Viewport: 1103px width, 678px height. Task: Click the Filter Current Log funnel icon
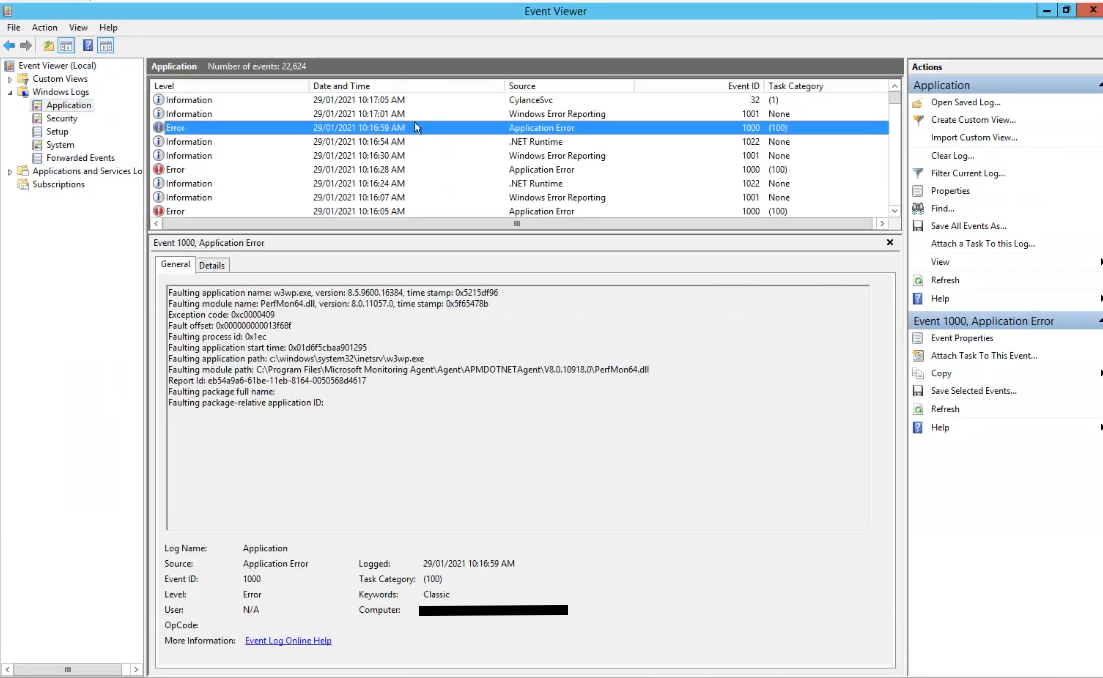tap(918, 173)
